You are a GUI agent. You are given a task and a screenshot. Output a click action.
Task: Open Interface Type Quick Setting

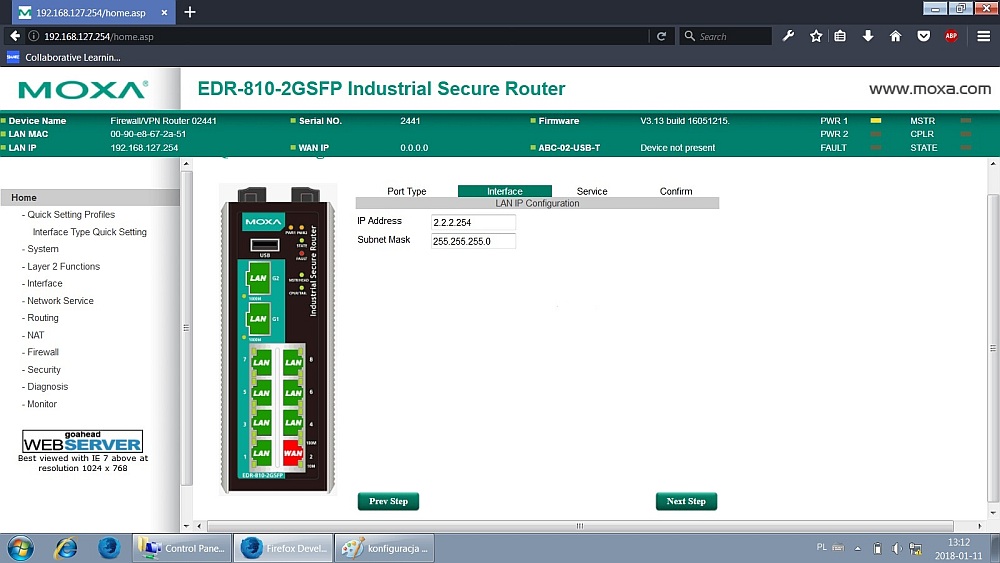(89, 232)
